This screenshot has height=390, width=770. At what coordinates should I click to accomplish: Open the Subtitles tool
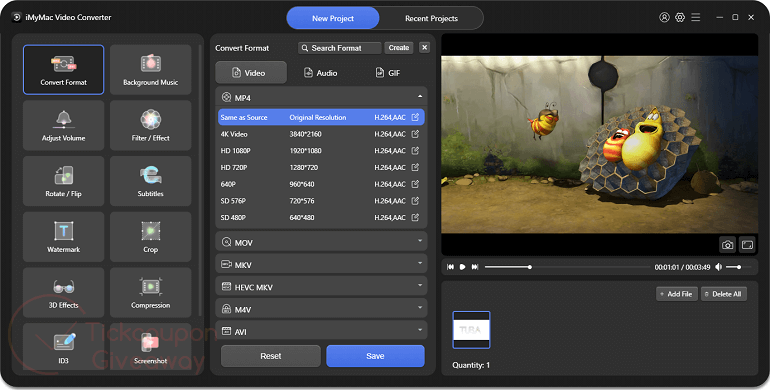150,181
